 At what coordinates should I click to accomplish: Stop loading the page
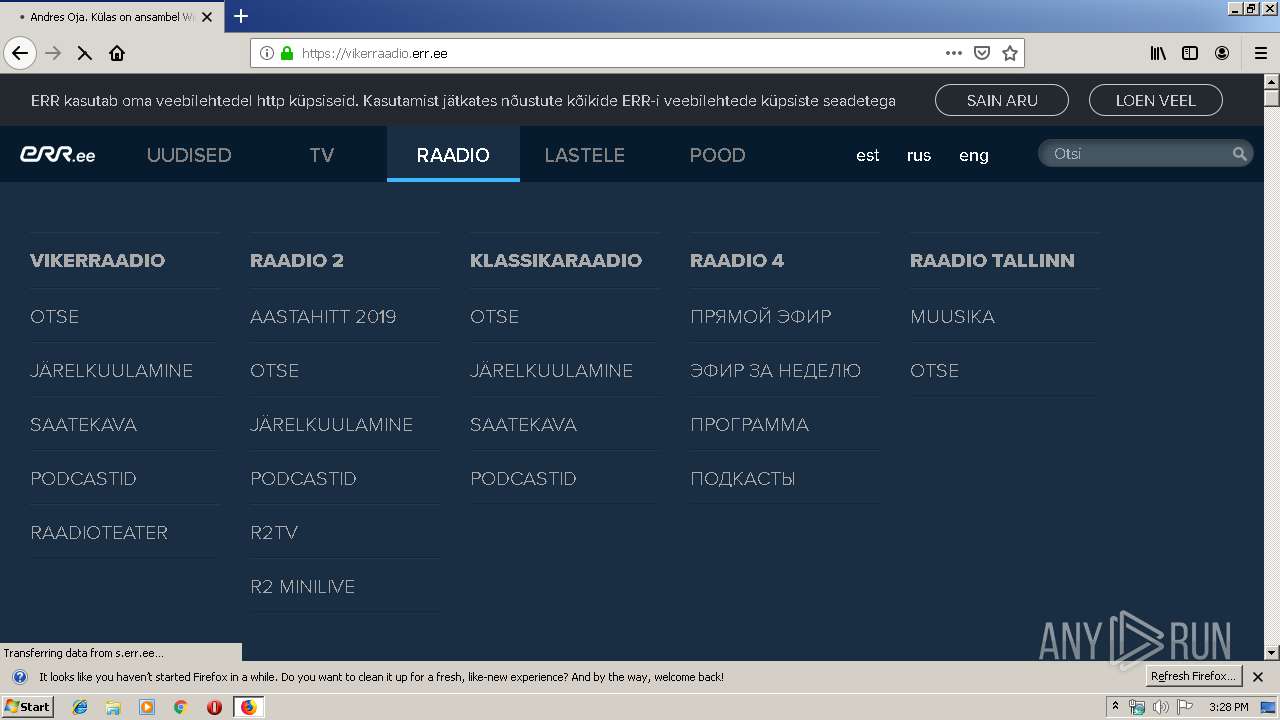point(85,53)
